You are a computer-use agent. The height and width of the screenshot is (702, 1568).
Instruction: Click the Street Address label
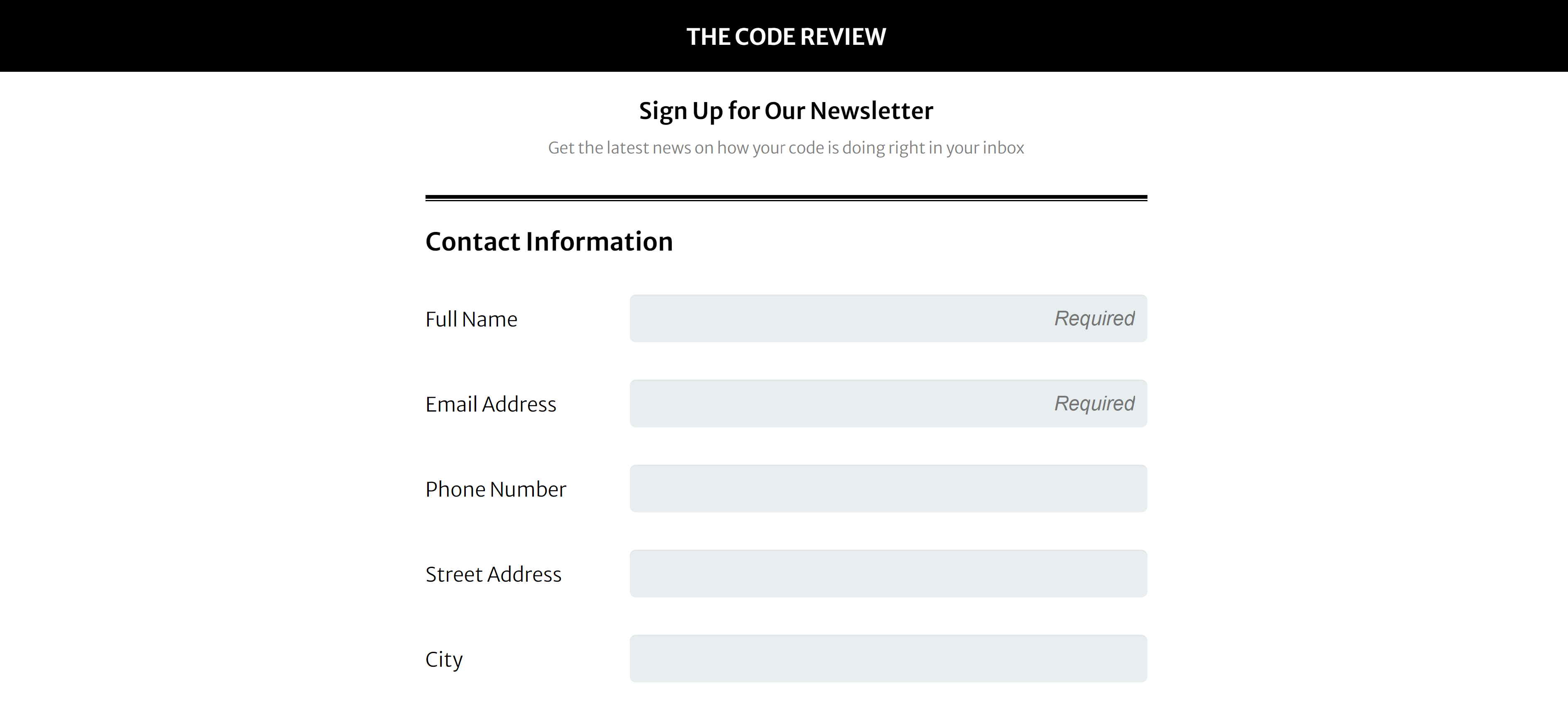493,575
